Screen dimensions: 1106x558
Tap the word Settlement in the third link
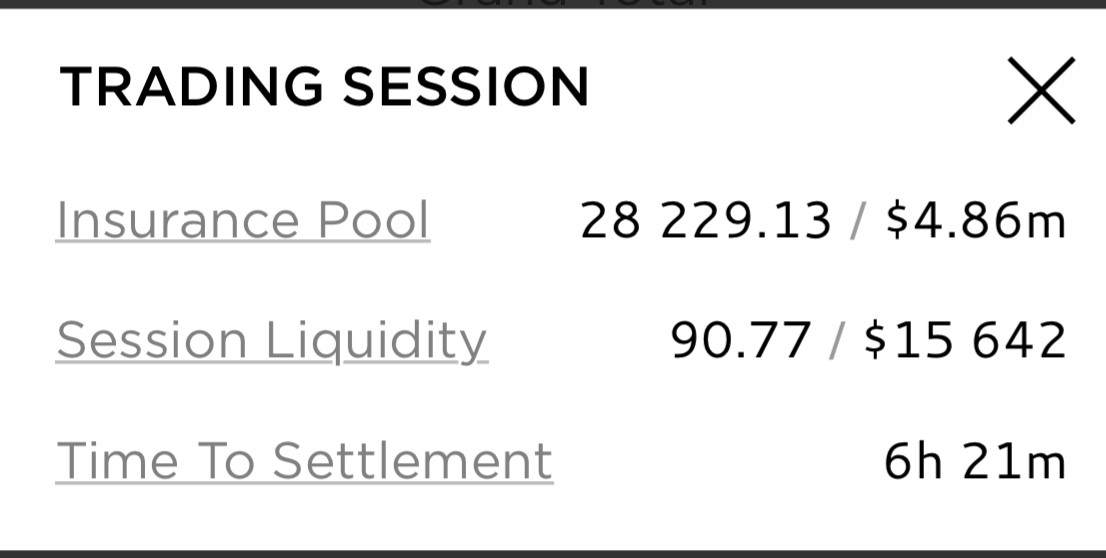[412, 461]
